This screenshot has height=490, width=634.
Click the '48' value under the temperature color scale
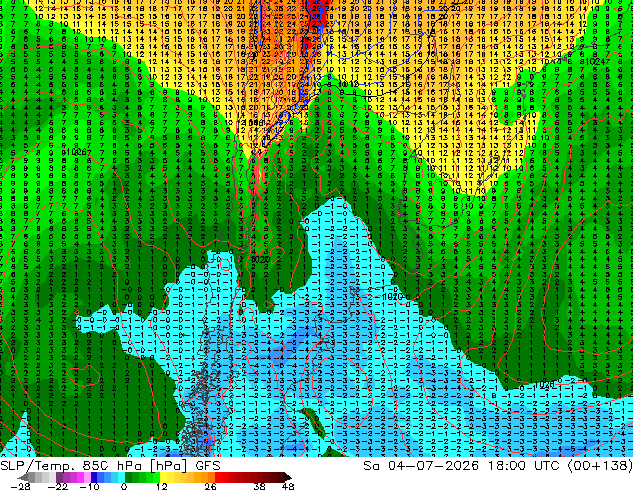pyautogui.click(x=288, y=486)
